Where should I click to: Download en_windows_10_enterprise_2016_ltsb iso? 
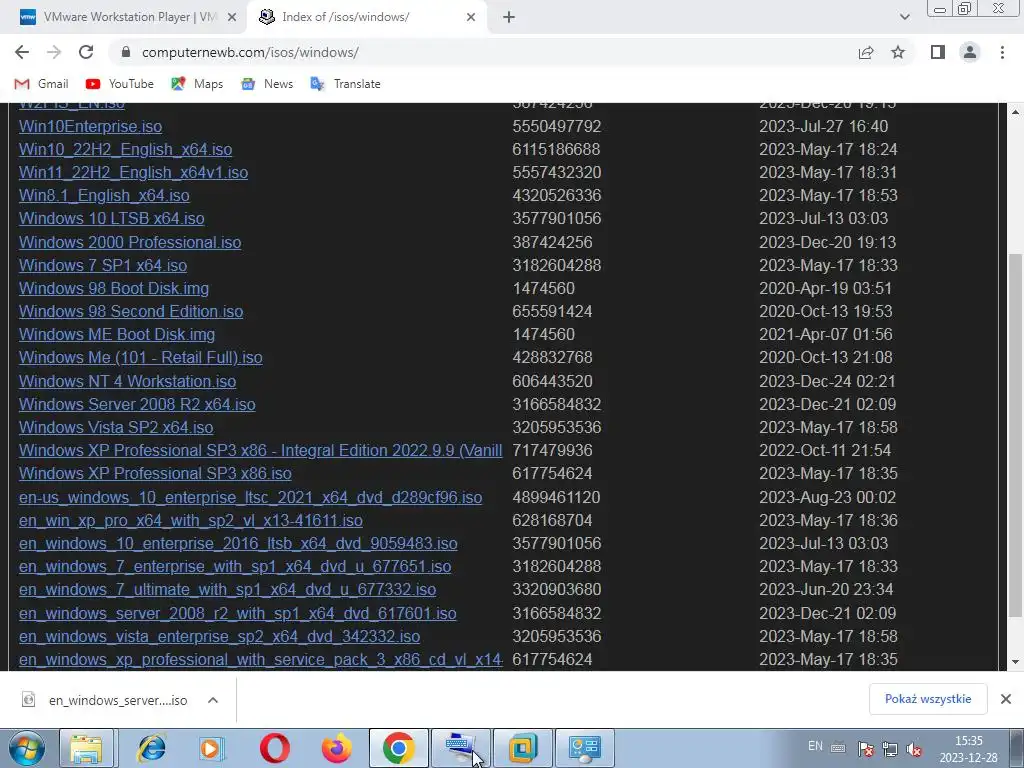[238, 543]
